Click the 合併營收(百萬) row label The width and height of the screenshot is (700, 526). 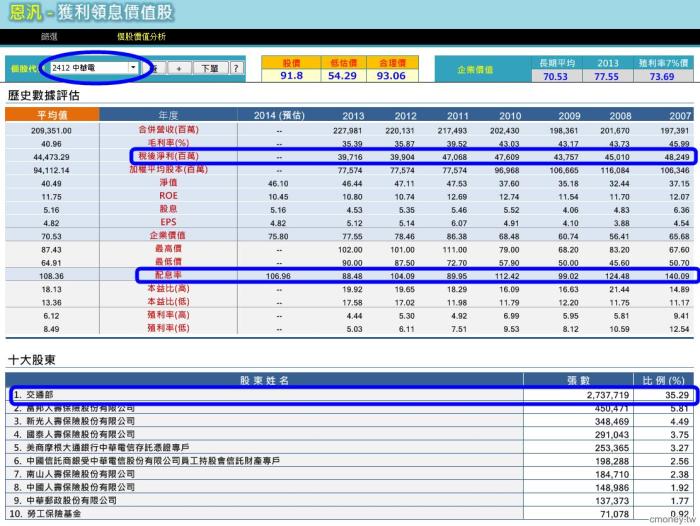pos(168,129)
